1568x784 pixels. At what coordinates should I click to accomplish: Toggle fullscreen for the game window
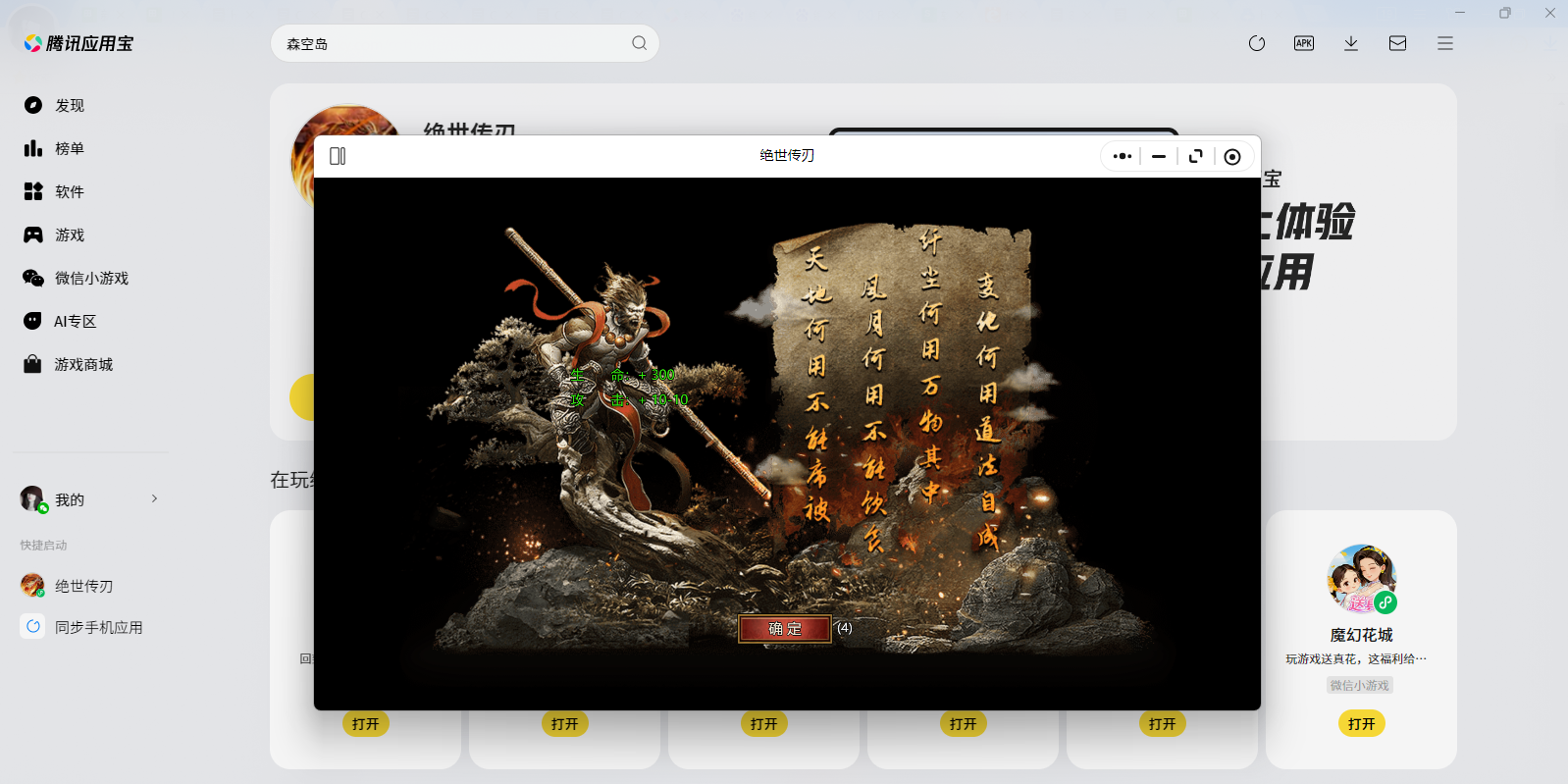pyautogui.click(x=1195, y=156)
